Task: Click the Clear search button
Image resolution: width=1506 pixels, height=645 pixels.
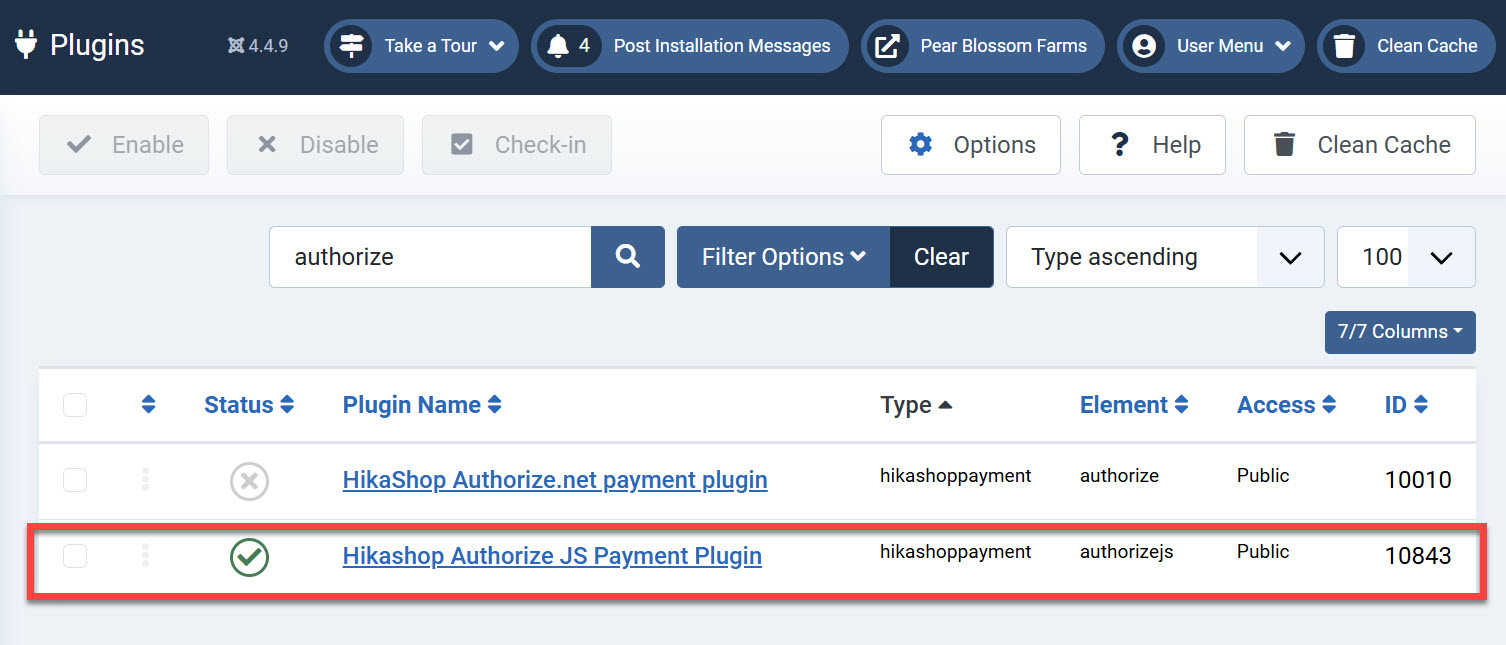Action: 941,257
